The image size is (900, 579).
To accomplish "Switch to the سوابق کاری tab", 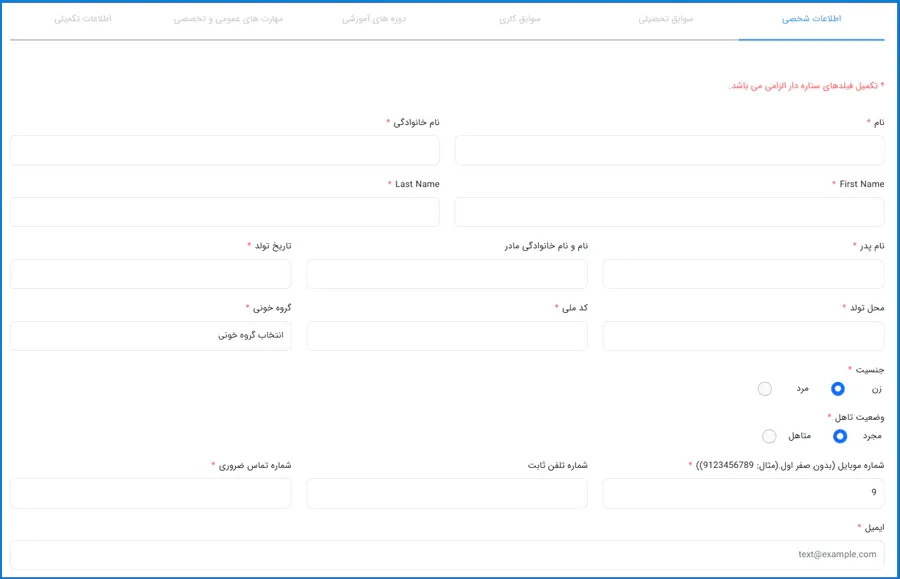I will tap(519, 19).
